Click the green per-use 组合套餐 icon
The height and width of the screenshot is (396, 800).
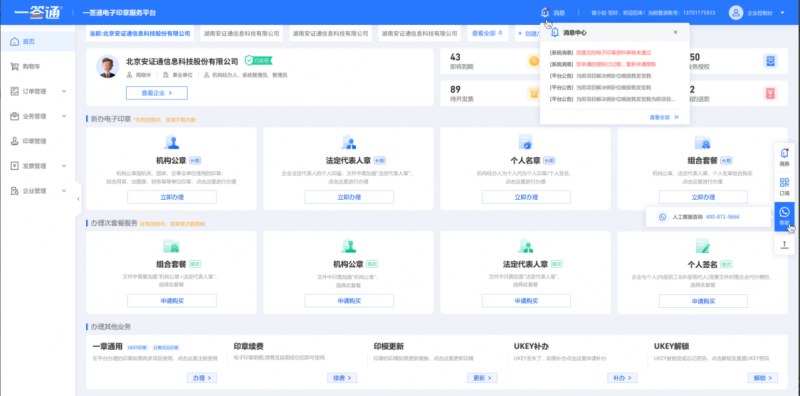click(171, 246)
